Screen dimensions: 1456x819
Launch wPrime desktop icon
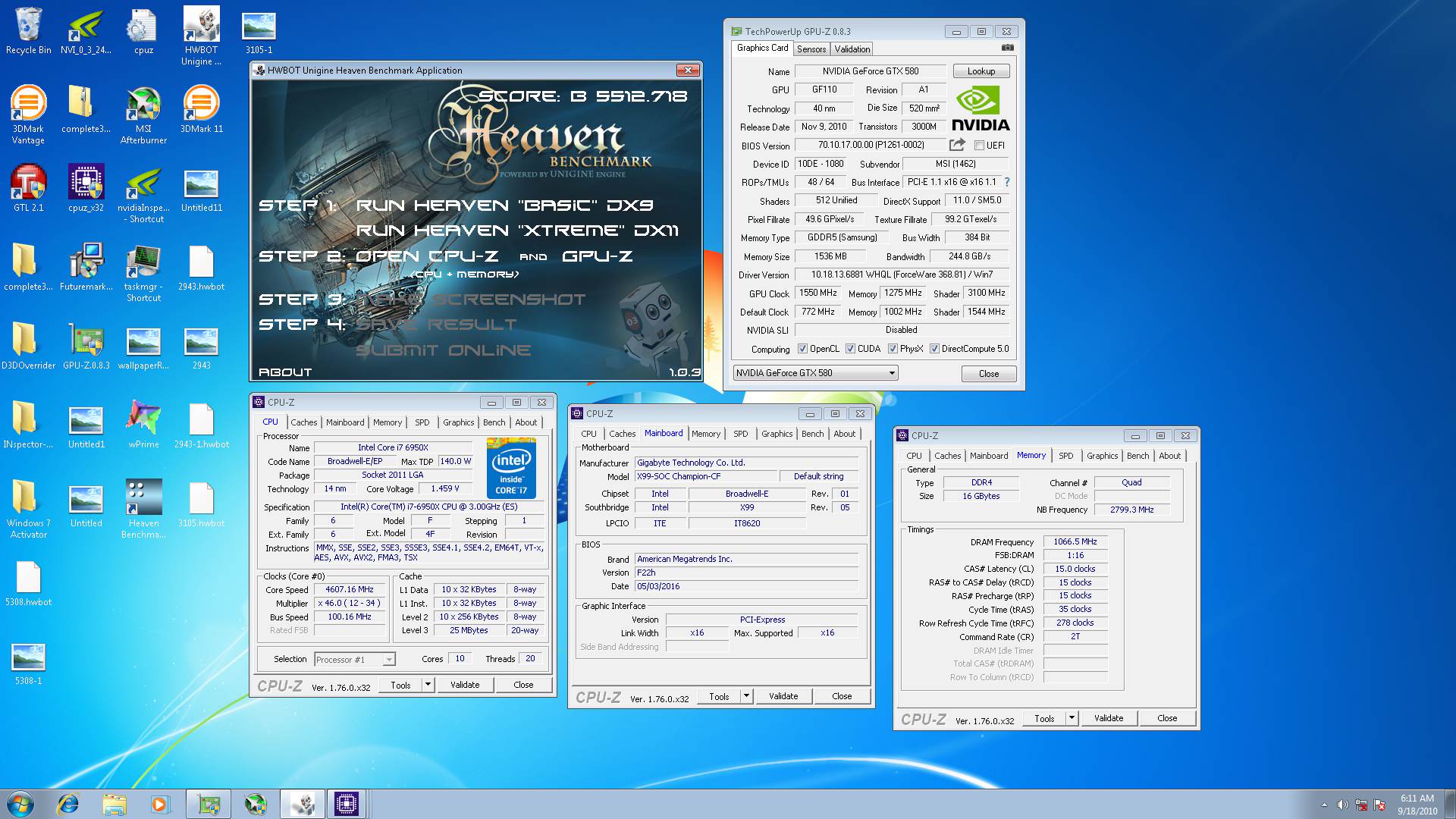pos(143,425)
